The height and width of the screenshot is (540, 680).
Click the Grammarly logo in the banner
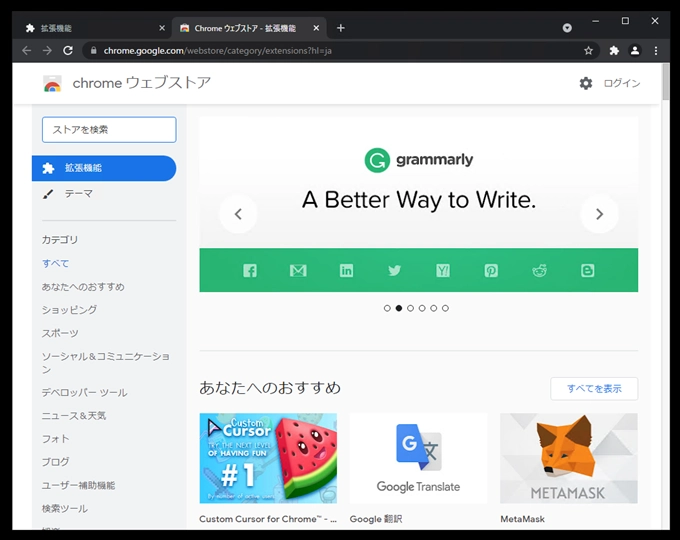pyautogui.click(x=419, y=160)
